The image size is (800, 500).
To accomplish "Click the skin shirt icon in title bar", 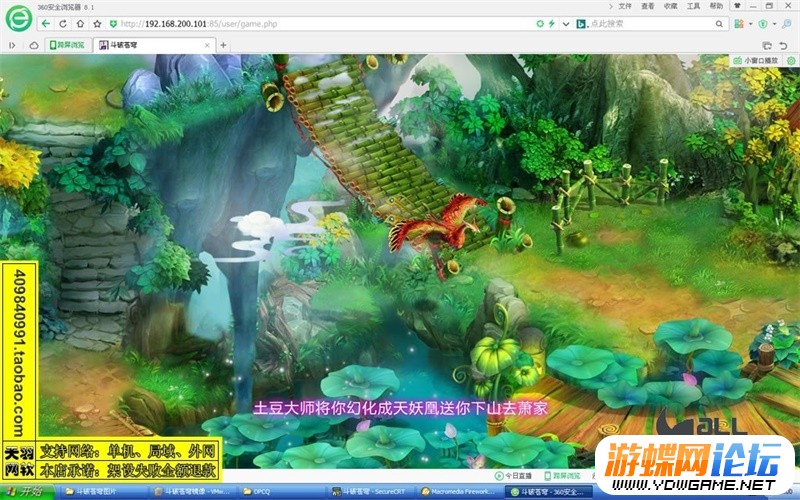I will [738, 6].
